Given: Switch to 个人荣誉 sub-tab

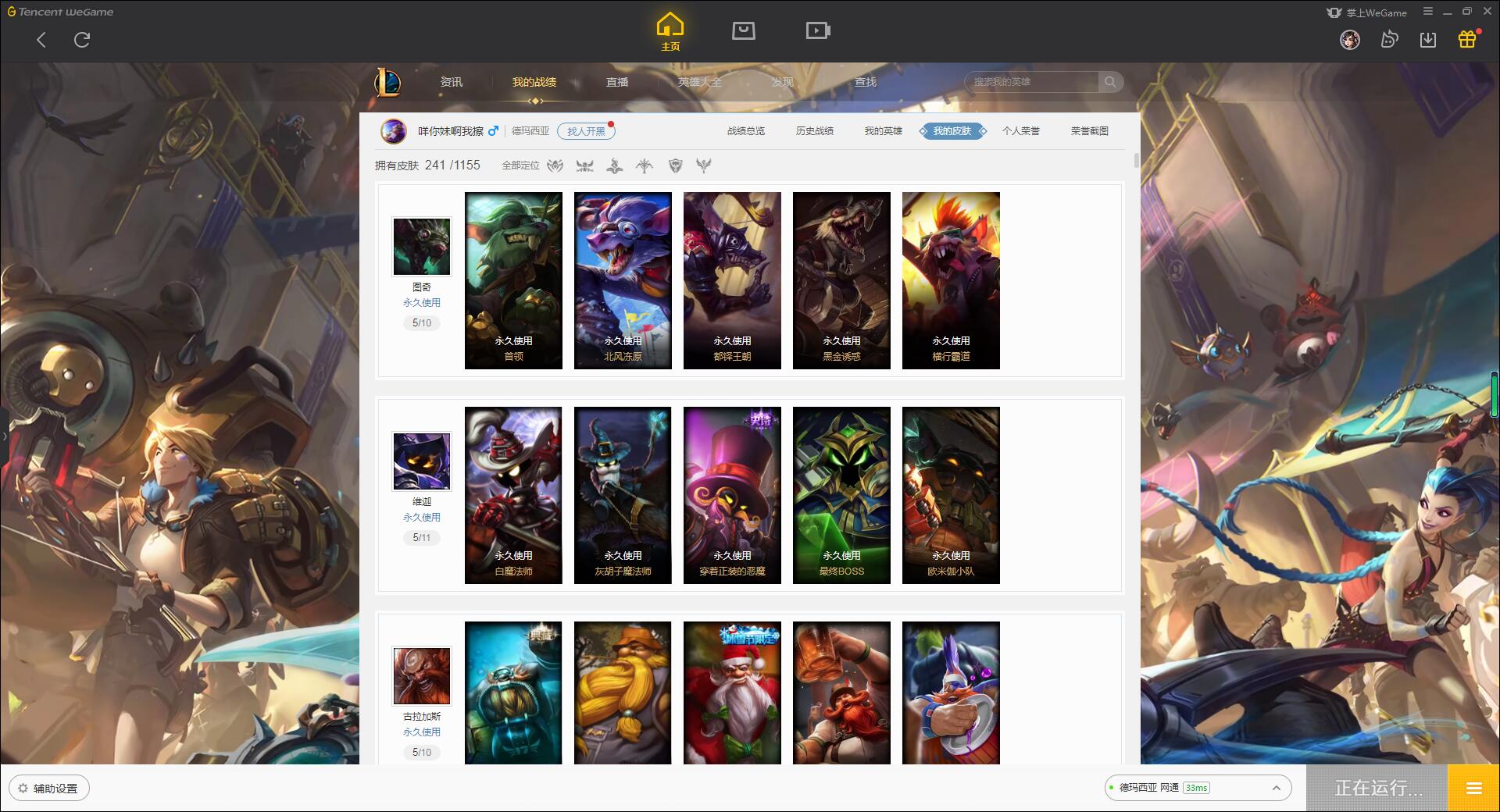Looking at the screenshot, I should pyautogui.click(x=1021, y=131).
